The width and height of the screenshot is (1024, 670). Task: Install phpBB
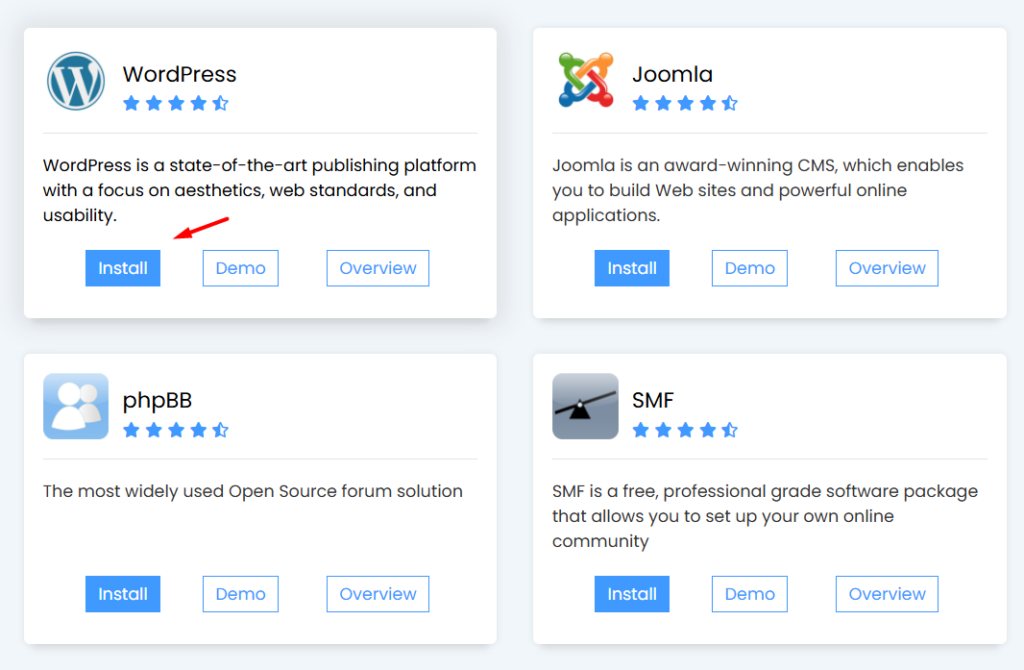pos(123,594)
